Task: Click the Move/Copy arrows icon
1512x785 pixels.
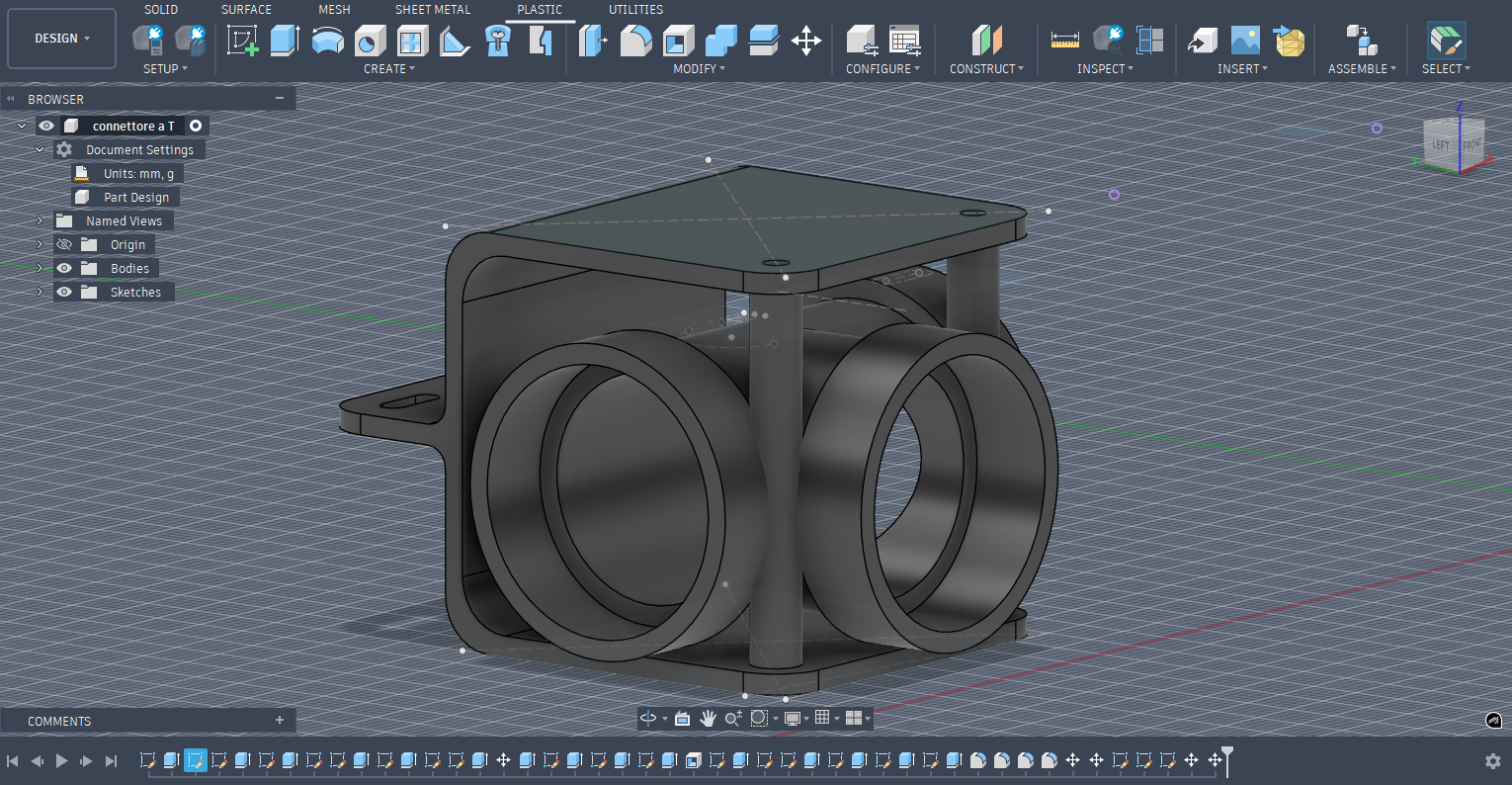Action: tap(806, 41)
